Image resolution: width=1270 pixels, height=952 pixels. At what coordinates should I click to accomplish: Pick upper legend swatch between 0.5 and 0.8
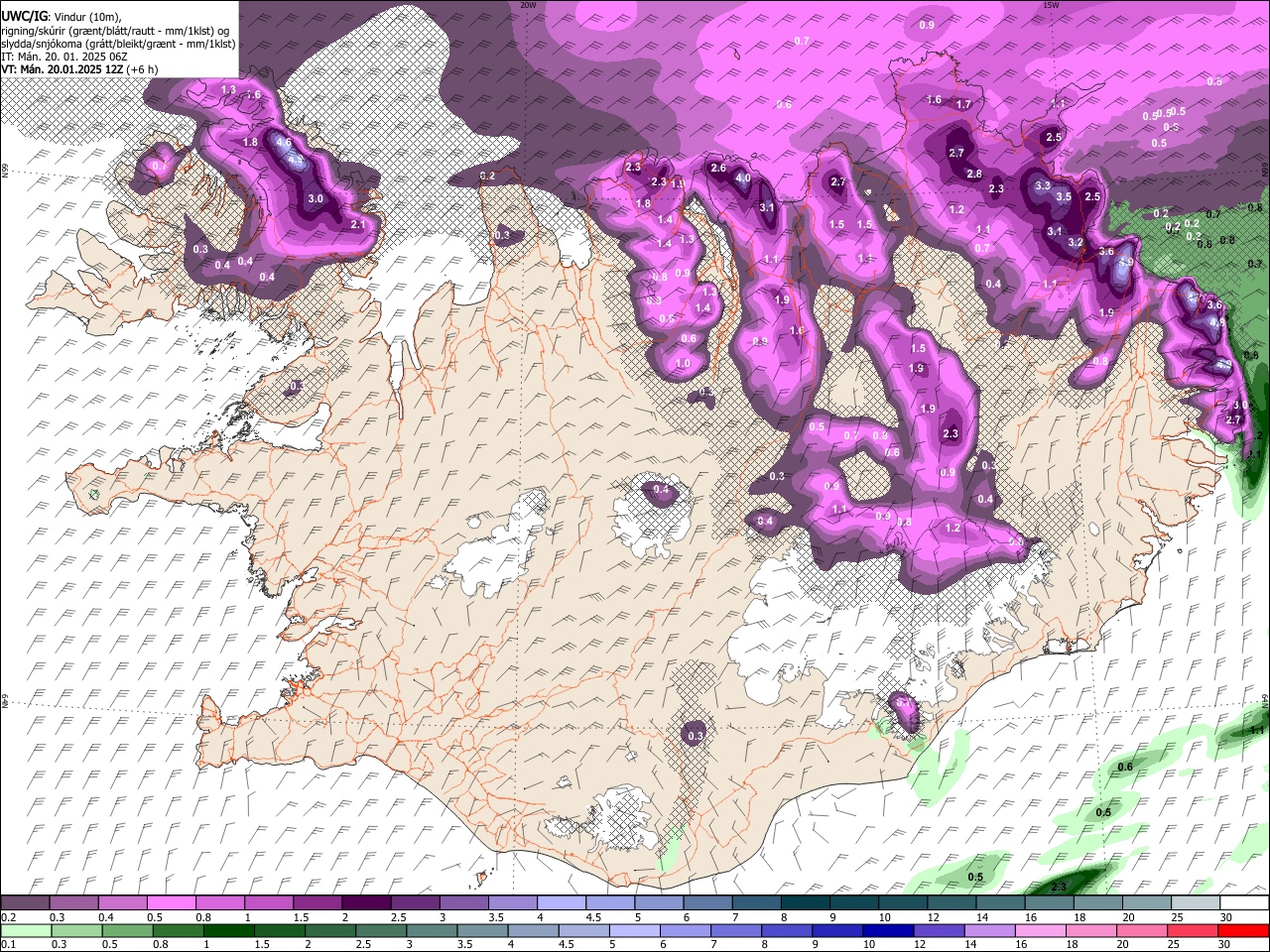click(x=172, y=903)
